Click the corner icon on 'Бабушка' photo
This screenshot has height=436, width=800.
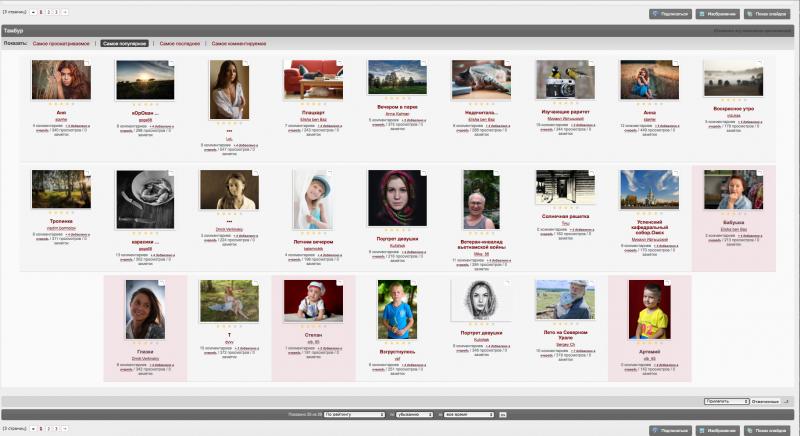(x=760, y=173)
